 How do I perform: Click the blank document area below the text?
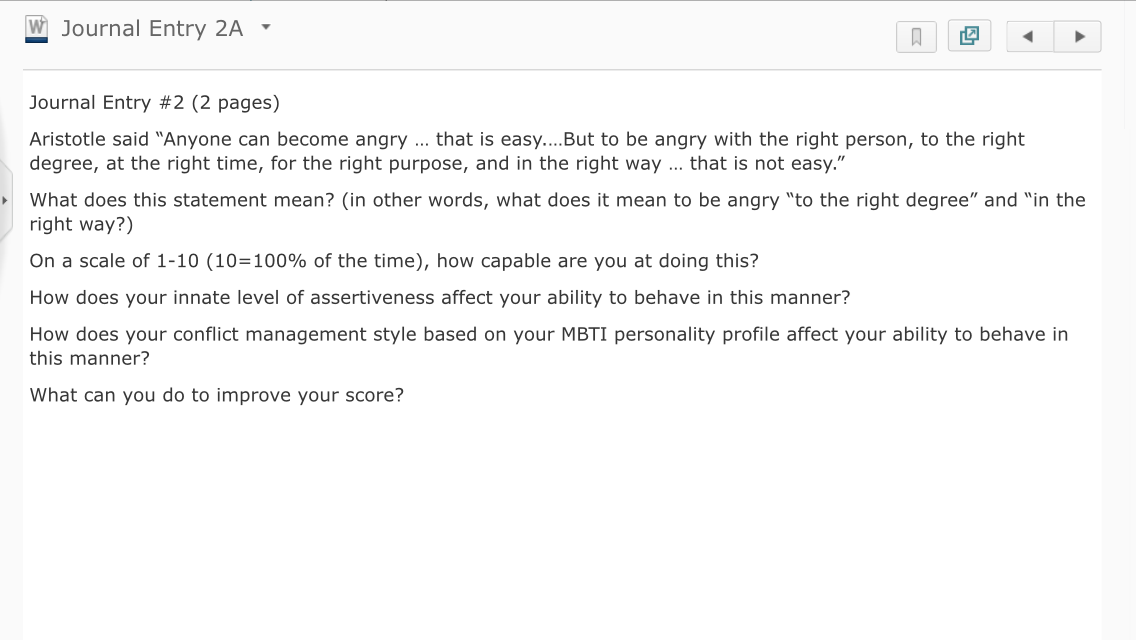562,522
